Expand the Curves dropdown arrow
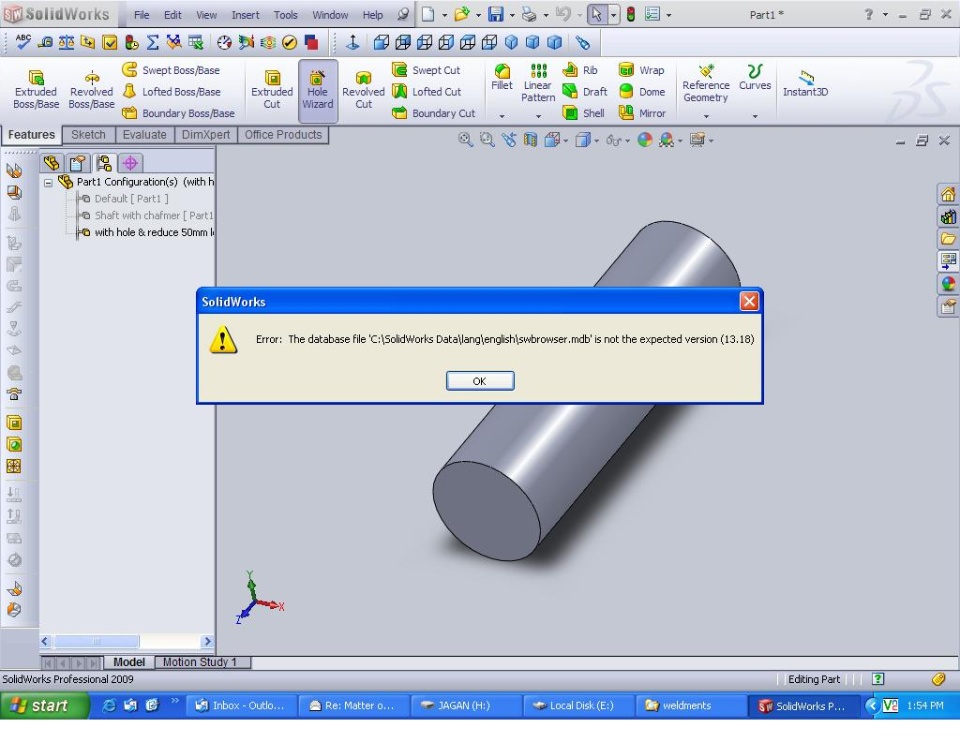This screenshot has height=742, width=960. (755, 116)
